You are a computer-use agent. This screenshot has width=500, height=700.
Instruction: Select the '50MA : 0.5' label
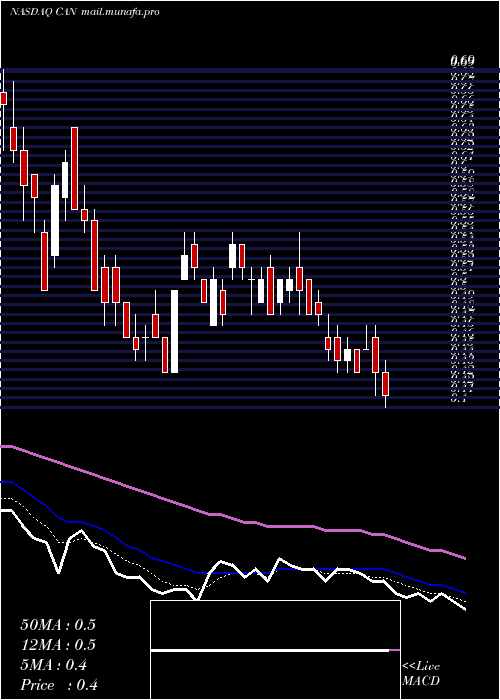(58, 625)
